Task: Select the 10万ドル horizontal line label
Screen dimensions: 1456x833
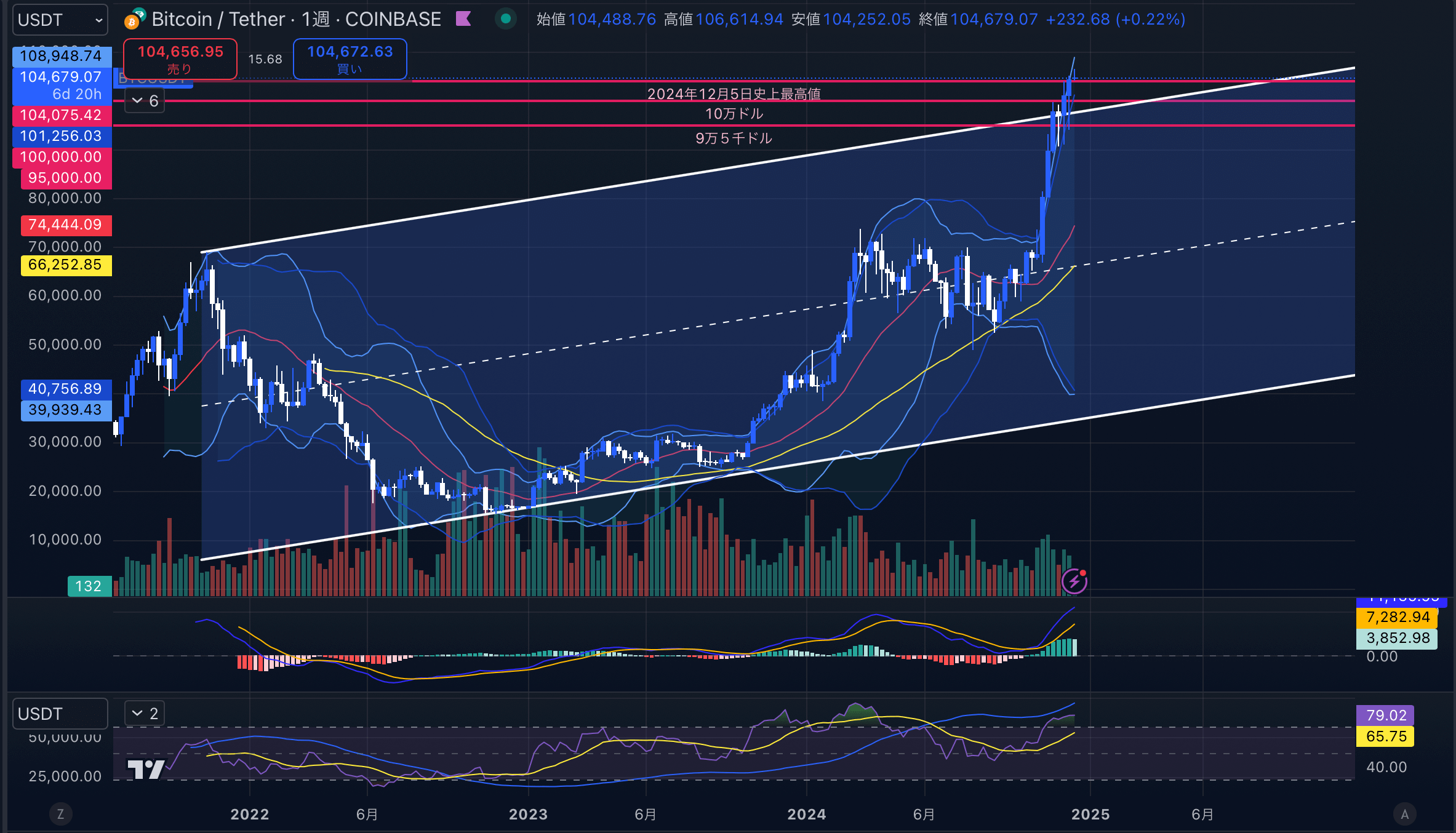Action: pos(734,114)
